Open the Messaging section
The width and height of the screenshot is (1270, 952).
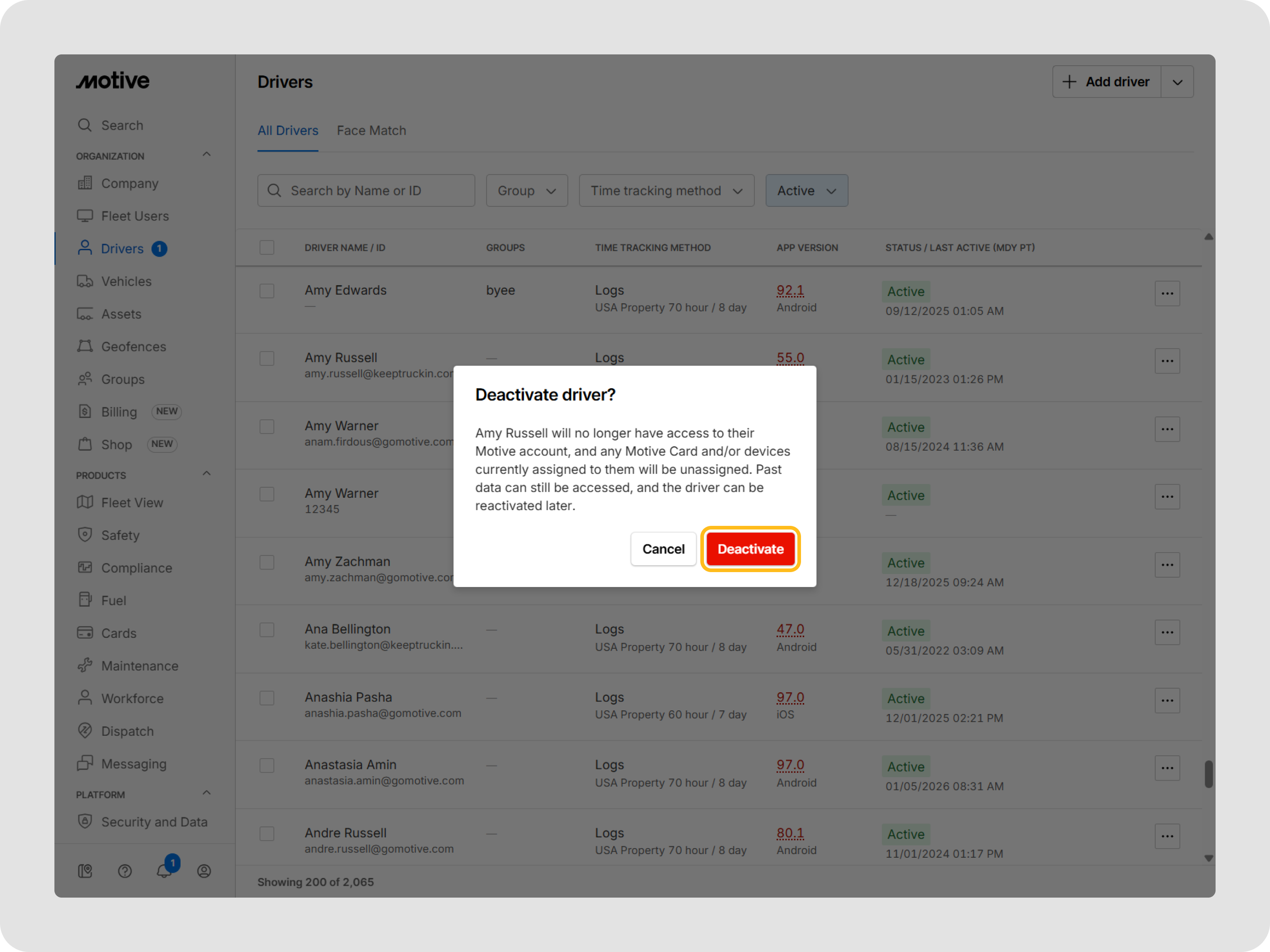(x=134, y=763)
